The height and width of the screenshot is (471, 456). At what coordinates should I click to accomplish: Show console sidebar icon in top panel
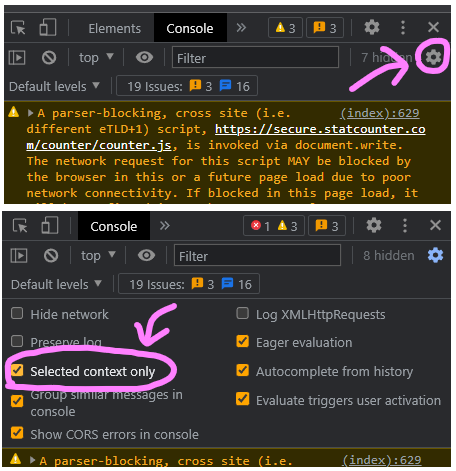[x=17, y=58]
